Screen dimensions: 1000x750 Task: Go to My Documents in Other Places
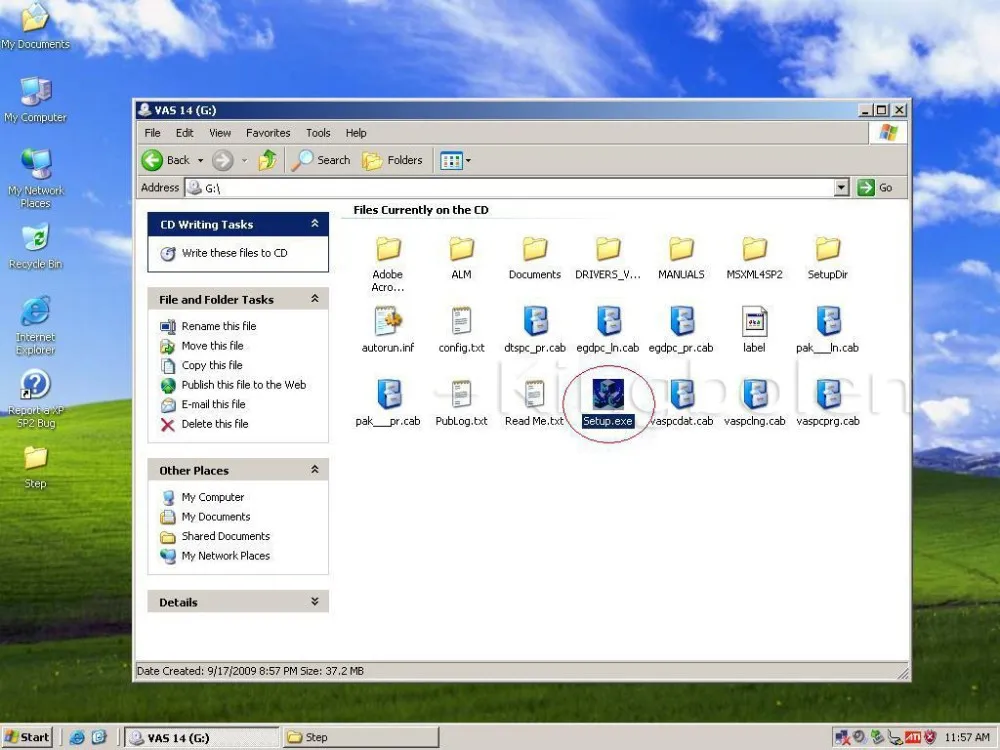coord(216,517)
